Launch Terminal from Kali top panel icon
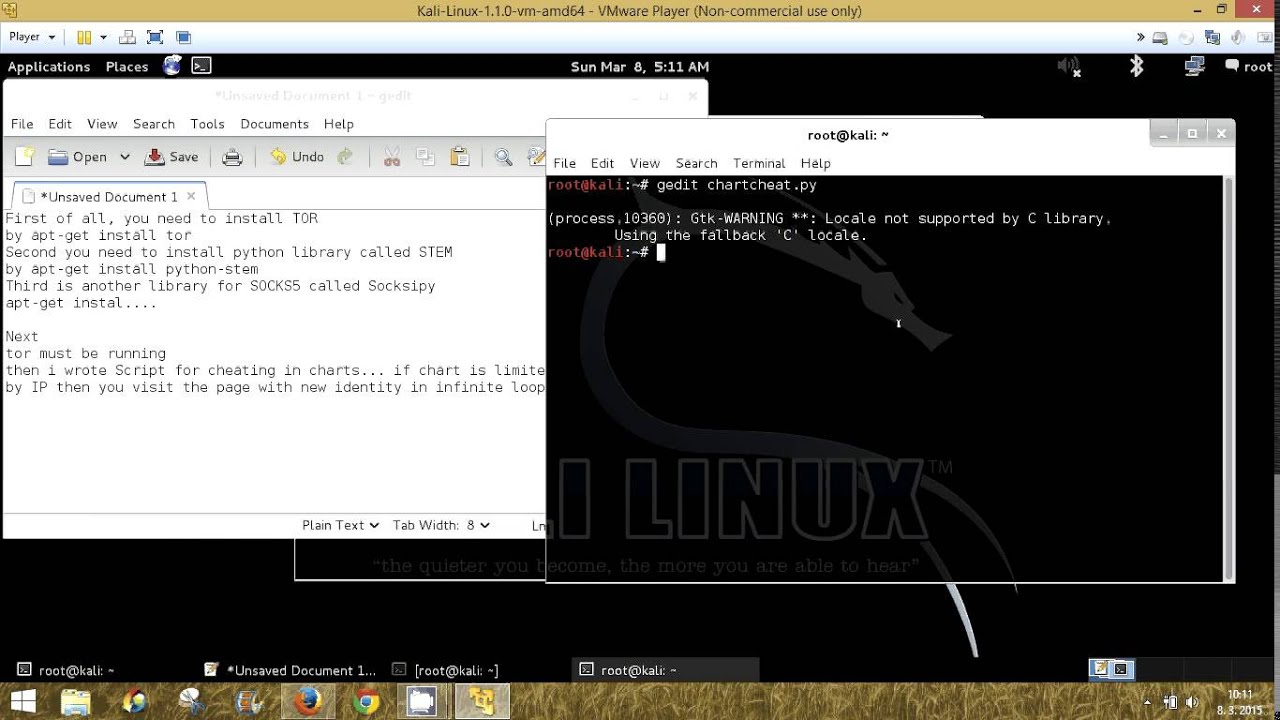 pyautogui.click(x=201, y=66)
